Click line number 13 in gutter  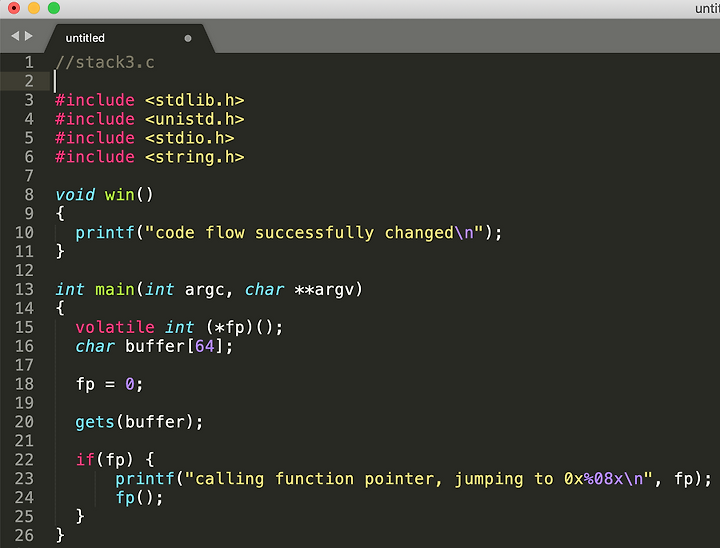[x=24, y=289]
